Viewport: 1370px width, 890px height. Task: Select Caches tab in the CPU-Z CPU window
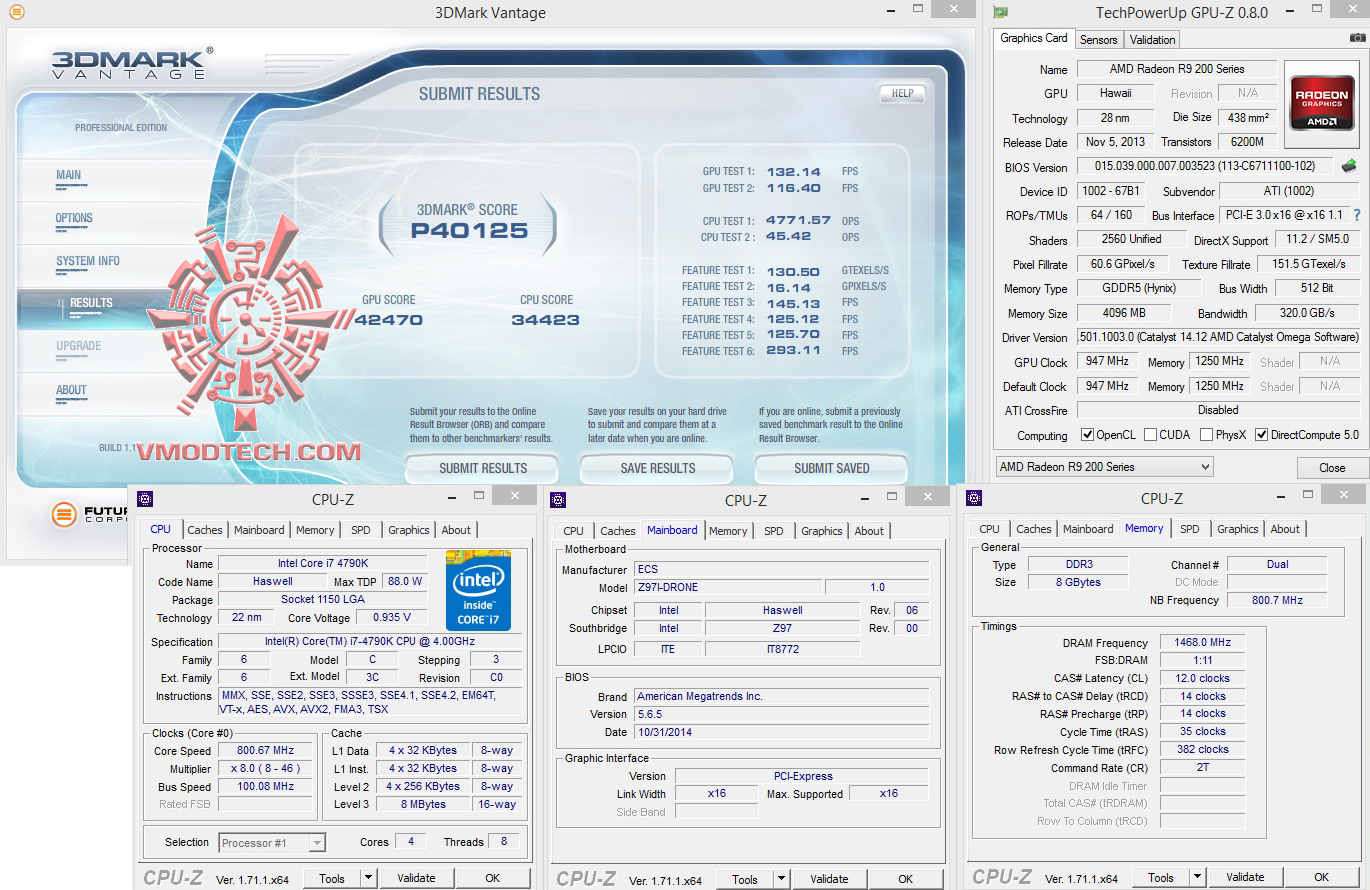[x=205, y=530]
